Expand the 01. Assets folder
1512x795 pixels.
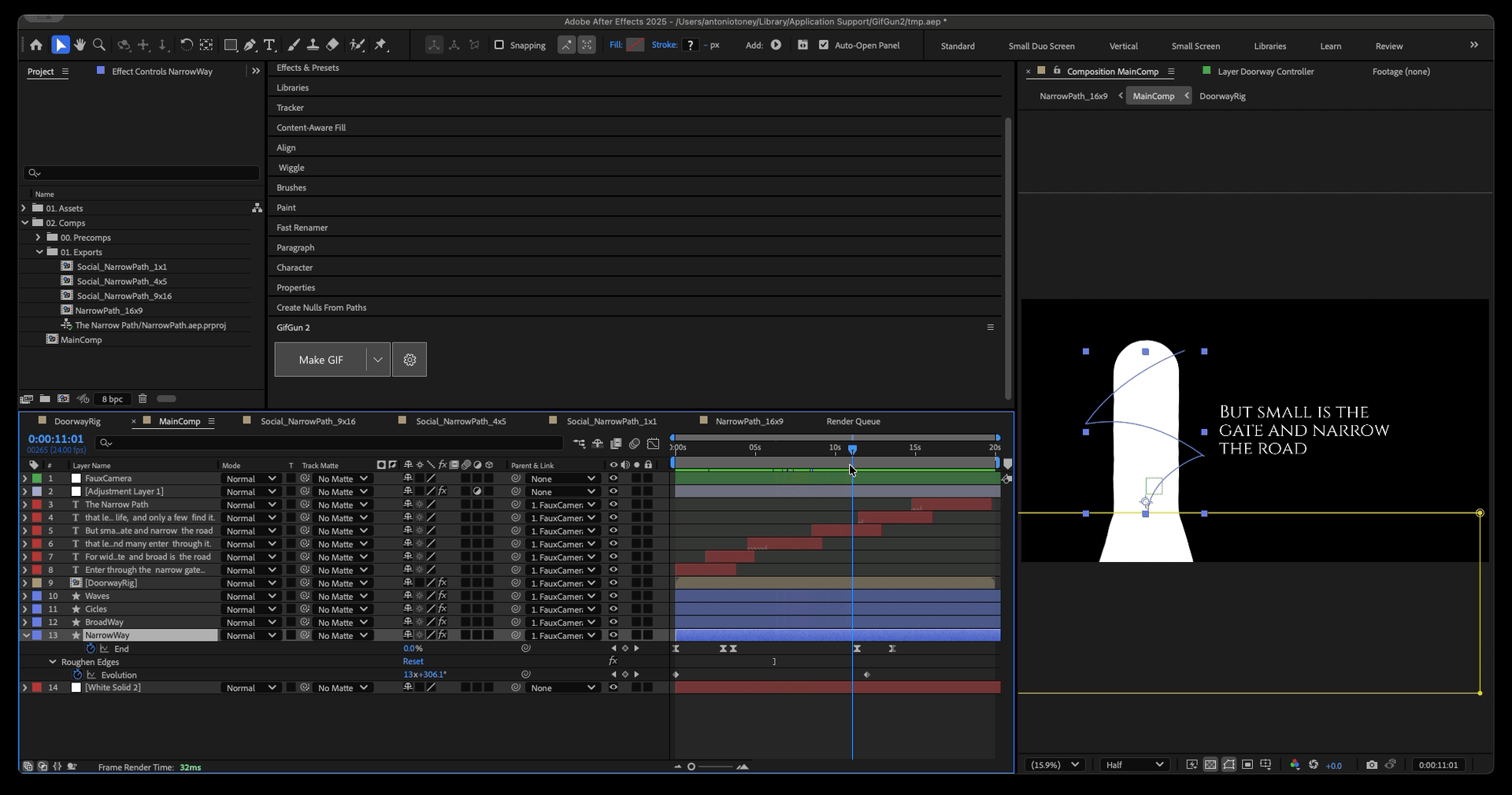24,209
